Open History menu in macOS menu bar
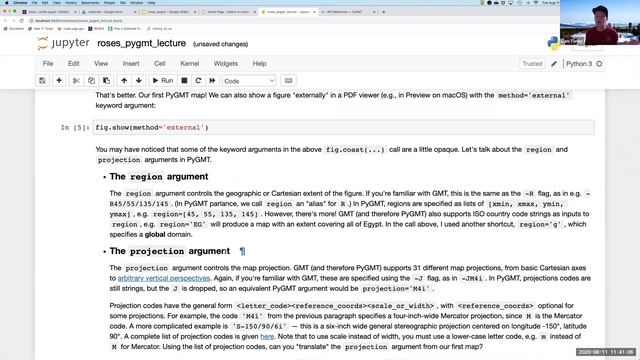Image resolution: width=640 pixels, height=360 pixels. [x=71, y=2]
